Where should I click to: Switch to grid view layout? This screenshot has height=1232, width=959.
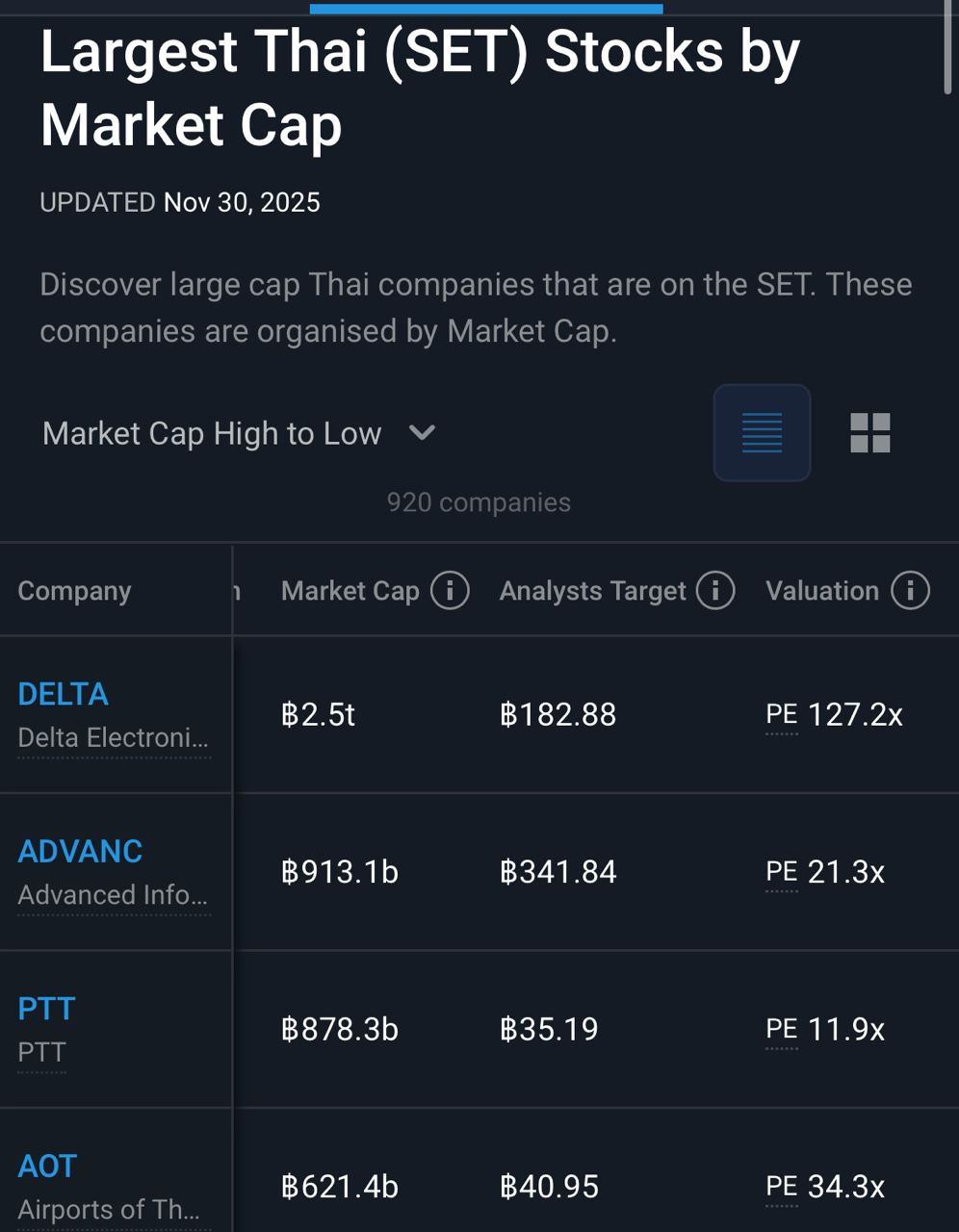pos(869,433)
